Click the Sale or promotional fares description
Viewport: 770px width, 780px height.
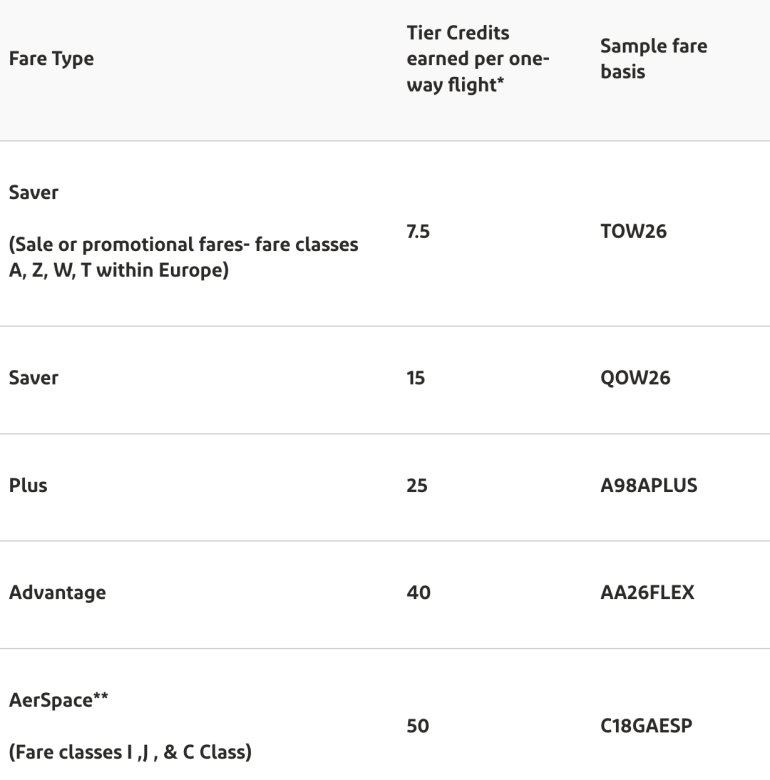coord(184,259)
